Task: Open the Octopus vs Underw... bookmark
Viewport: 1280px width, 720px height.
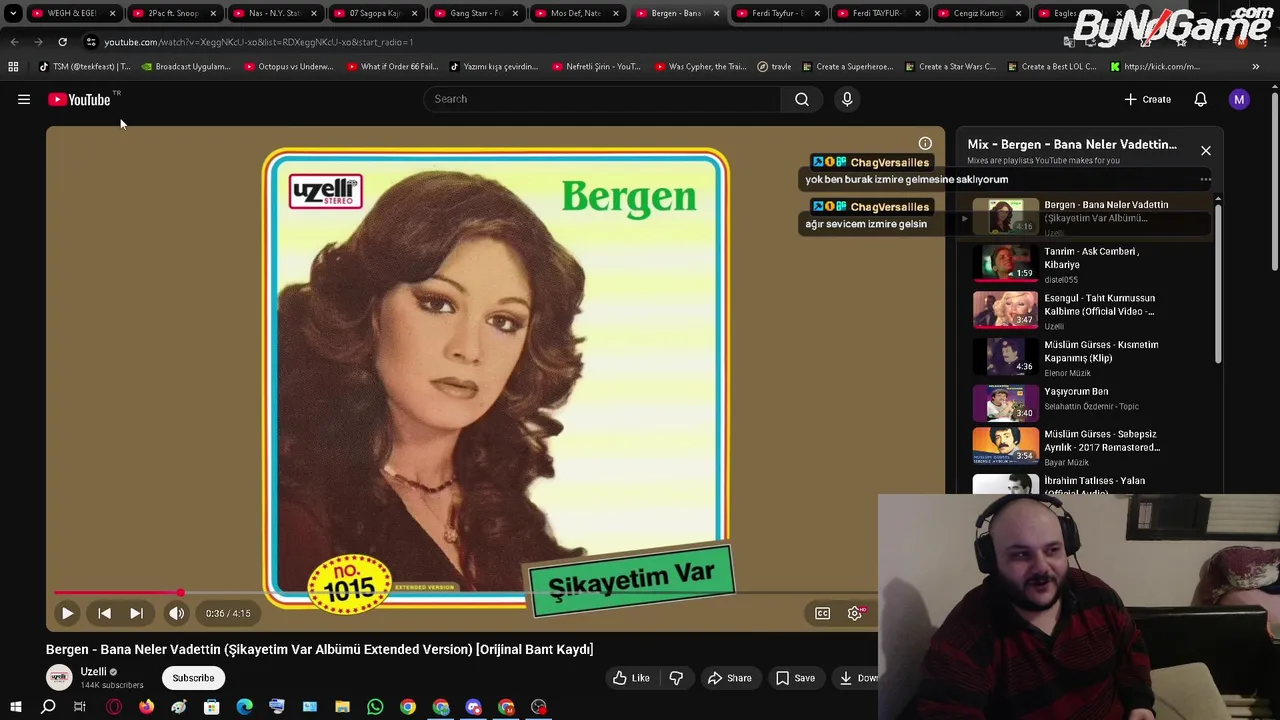Action: pos(288,67)
